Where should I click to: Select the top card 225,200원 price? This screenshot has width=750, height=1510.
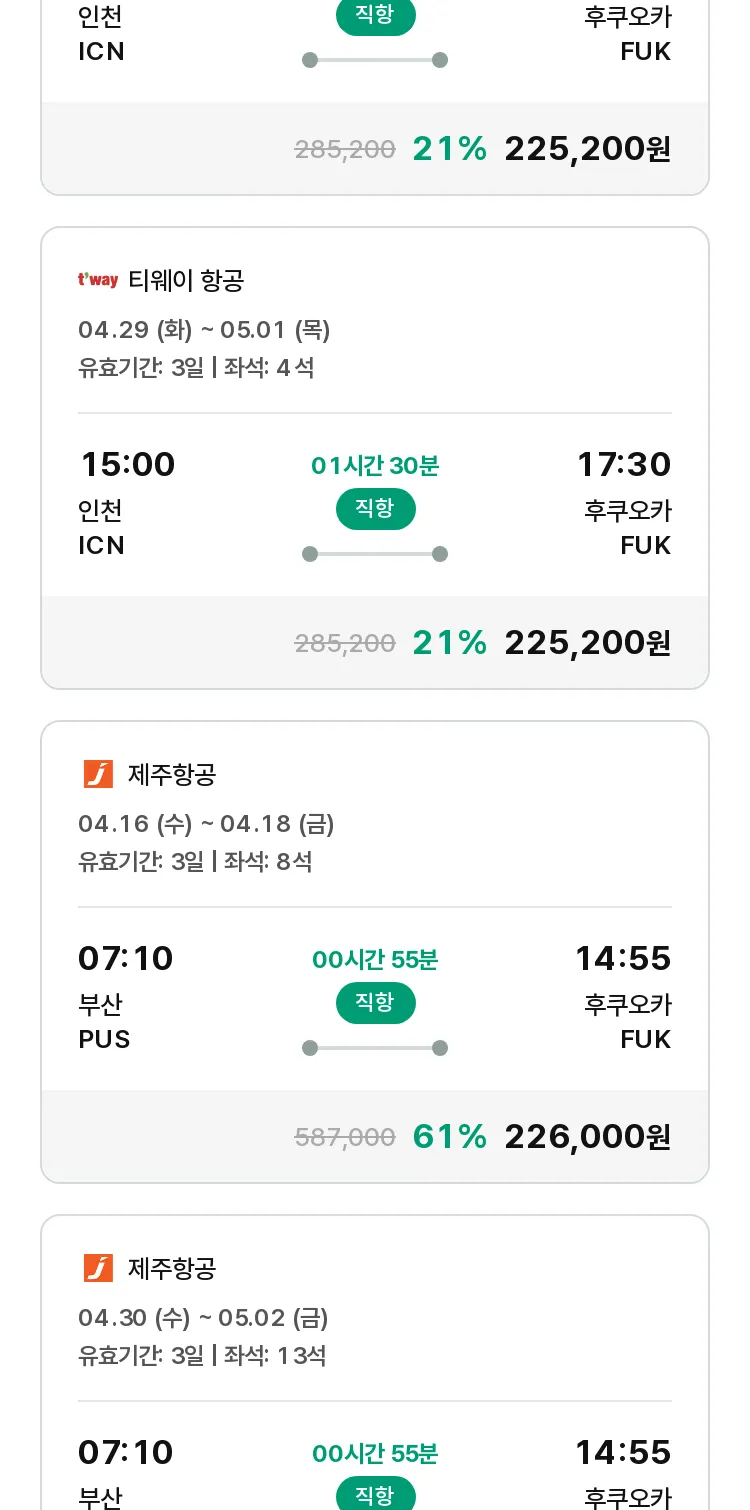587,148
